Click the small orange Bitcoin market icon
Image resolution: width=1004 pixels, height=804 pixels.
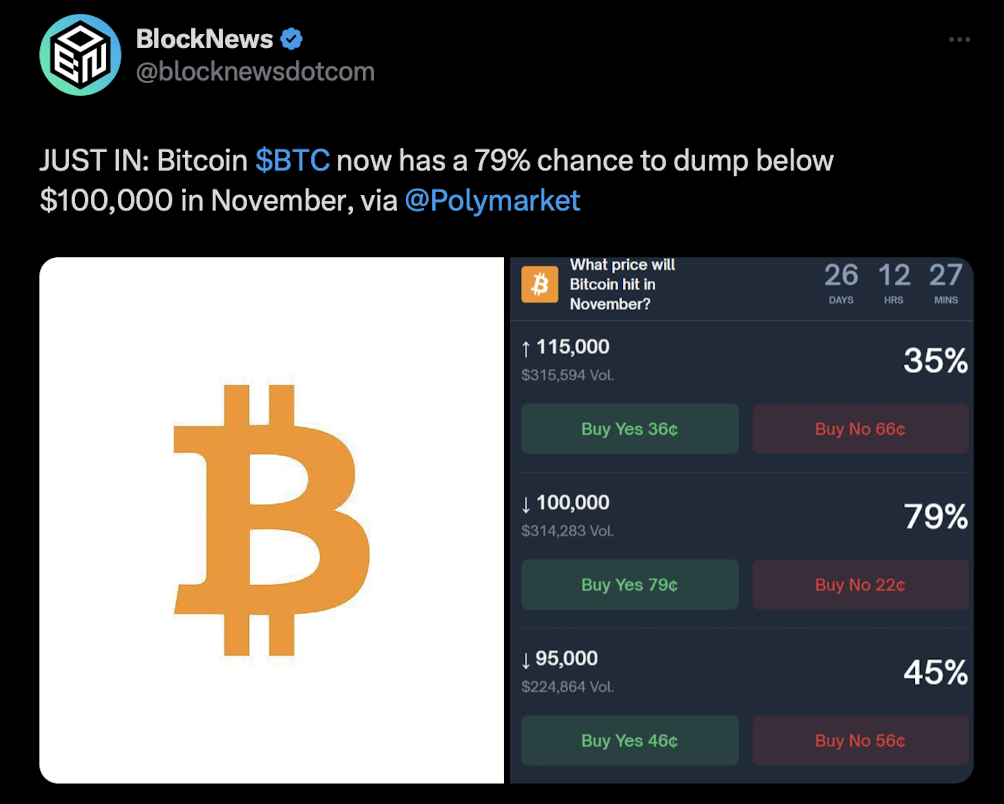[540, 285]
